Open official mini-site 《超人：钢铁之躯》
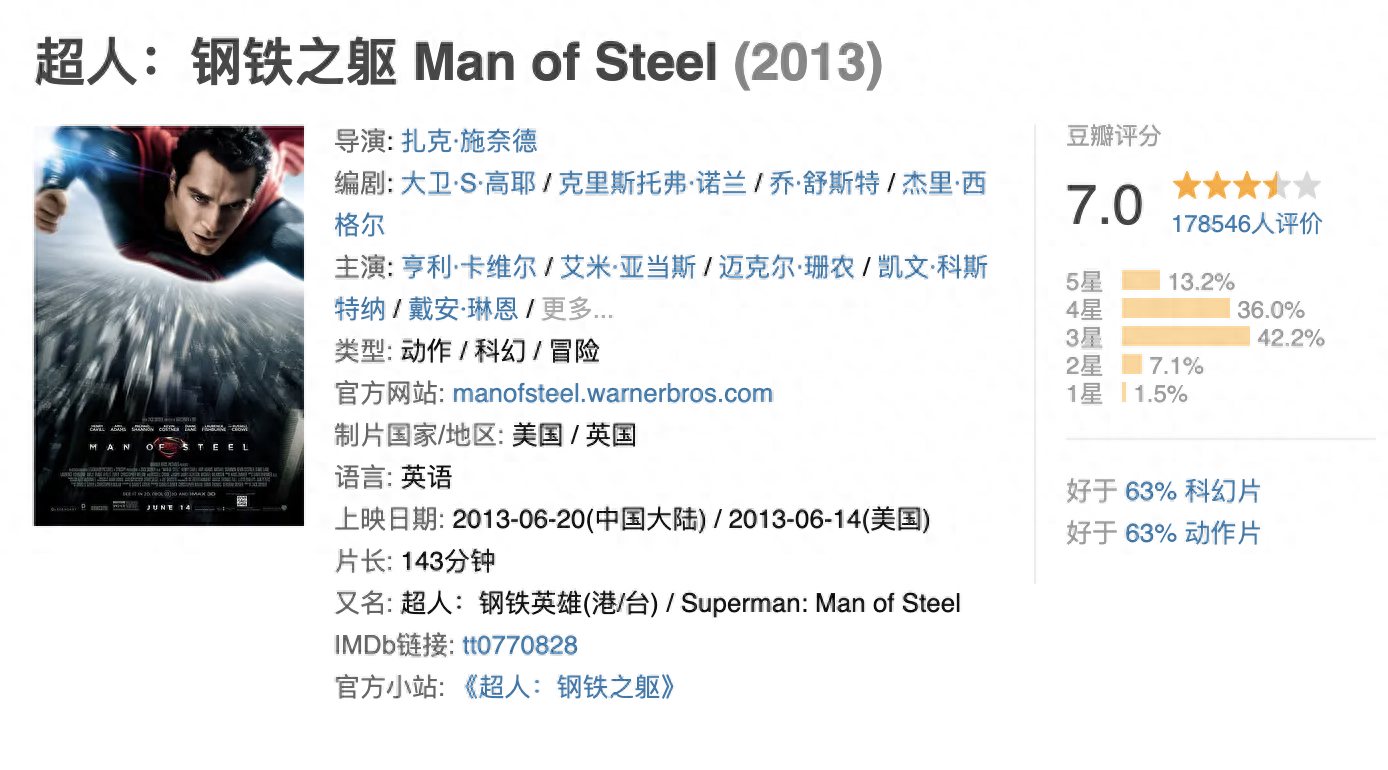1388x770 pixels. [x=569, y=687]
